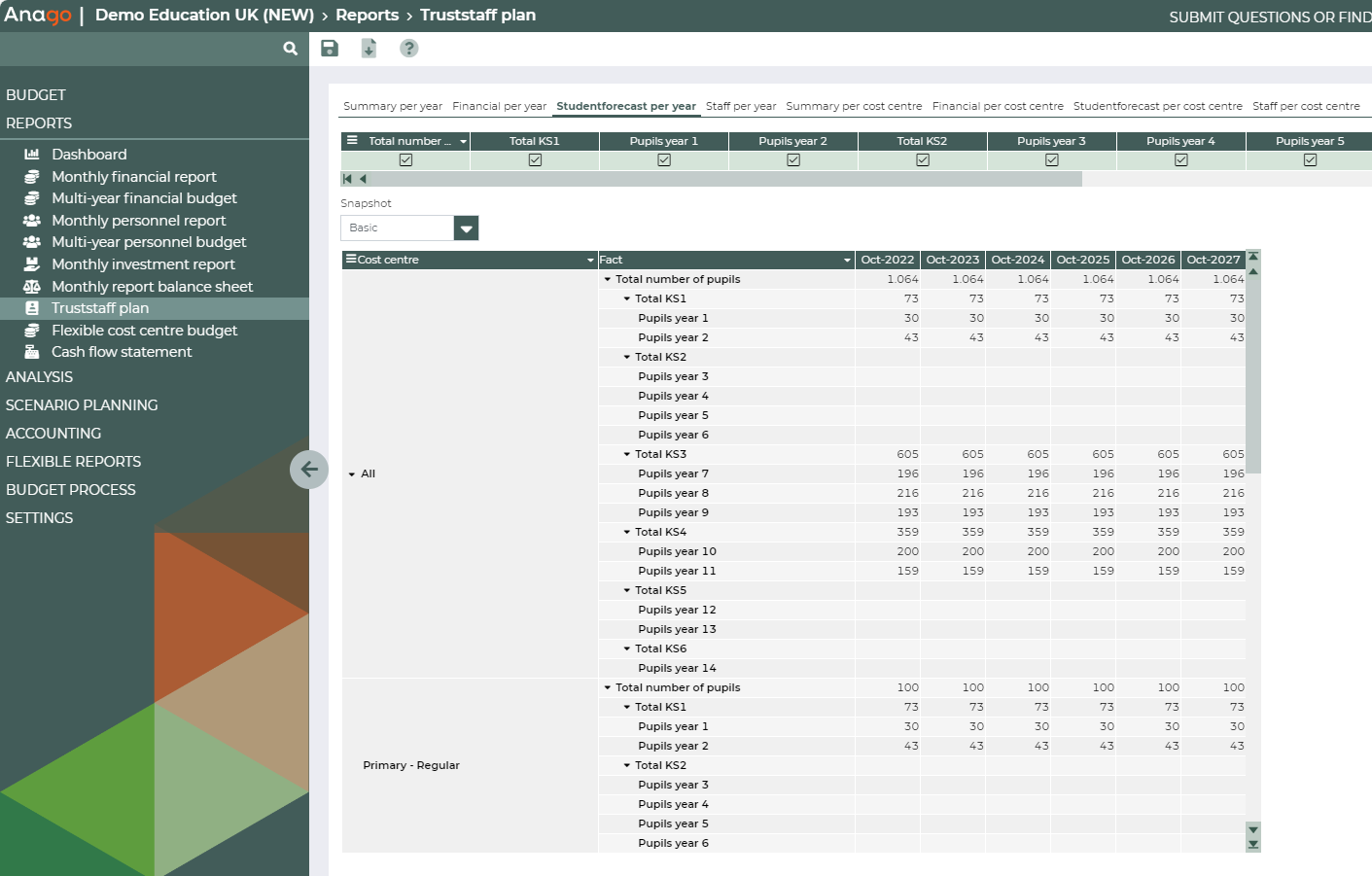Click the Cost centre column menu icon
Image resolution: width=1372 pixels, height=876 pixels.
pyautogui.click(x=351, y=260)
